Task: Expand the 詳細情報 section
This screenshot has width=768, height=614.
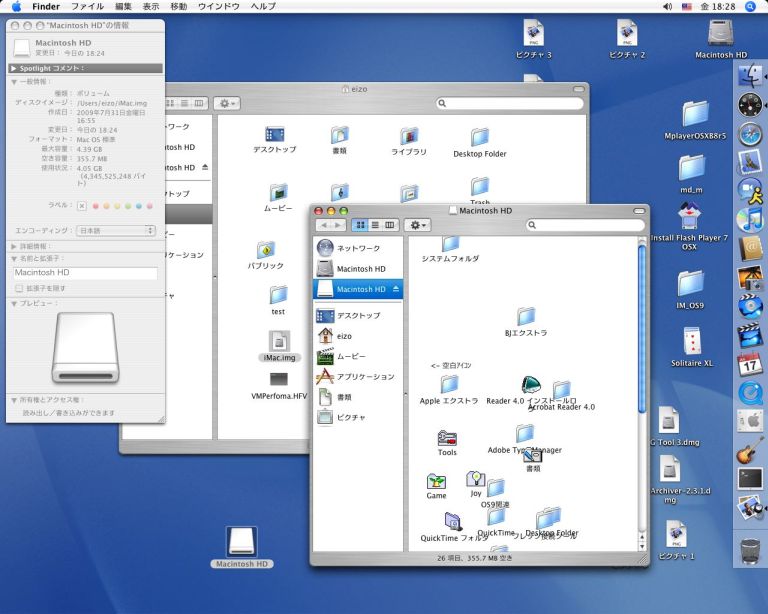Action: pyautogui.click(x=14, y=246)
